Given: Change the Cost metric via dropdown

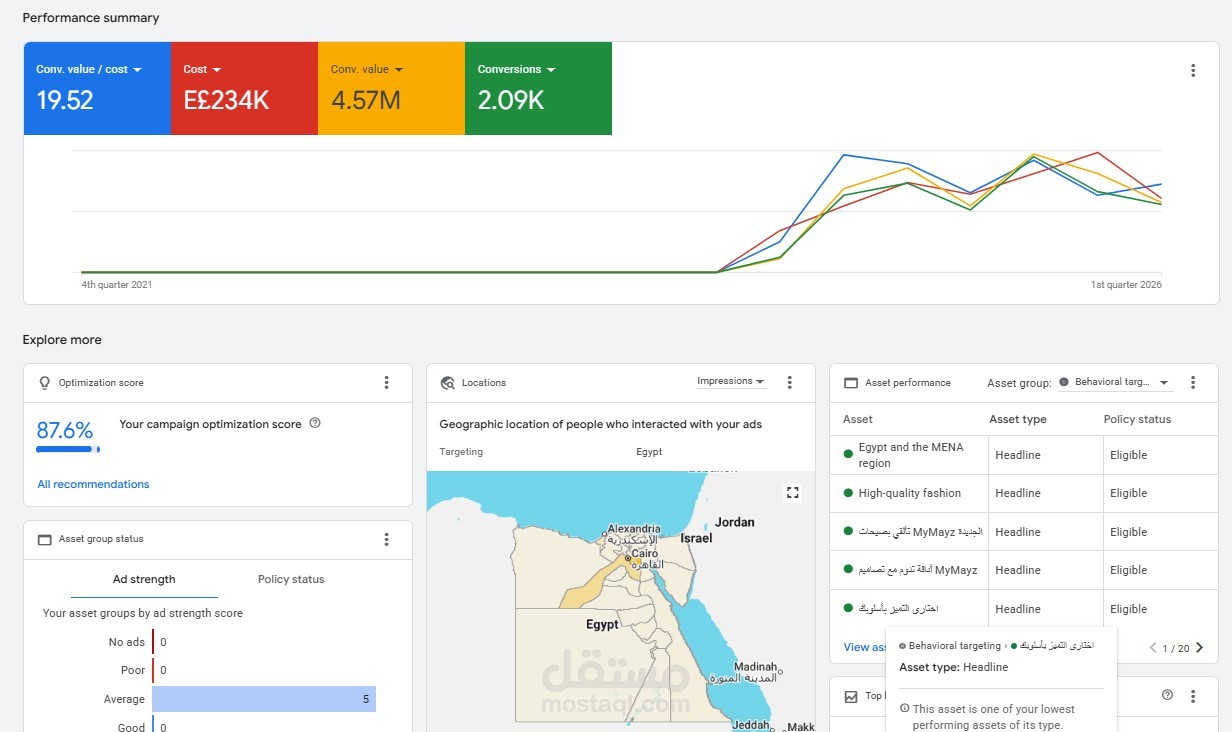Looking at the screenshot, I should point(216,70).
